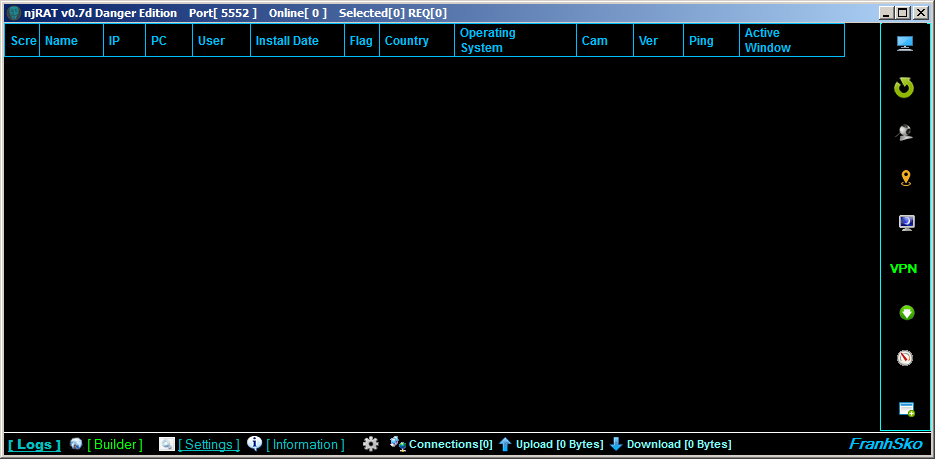Screen dimensions: 935x459
Task: Click the gear icon in bottom bar
Action: [x=371, y=444]
